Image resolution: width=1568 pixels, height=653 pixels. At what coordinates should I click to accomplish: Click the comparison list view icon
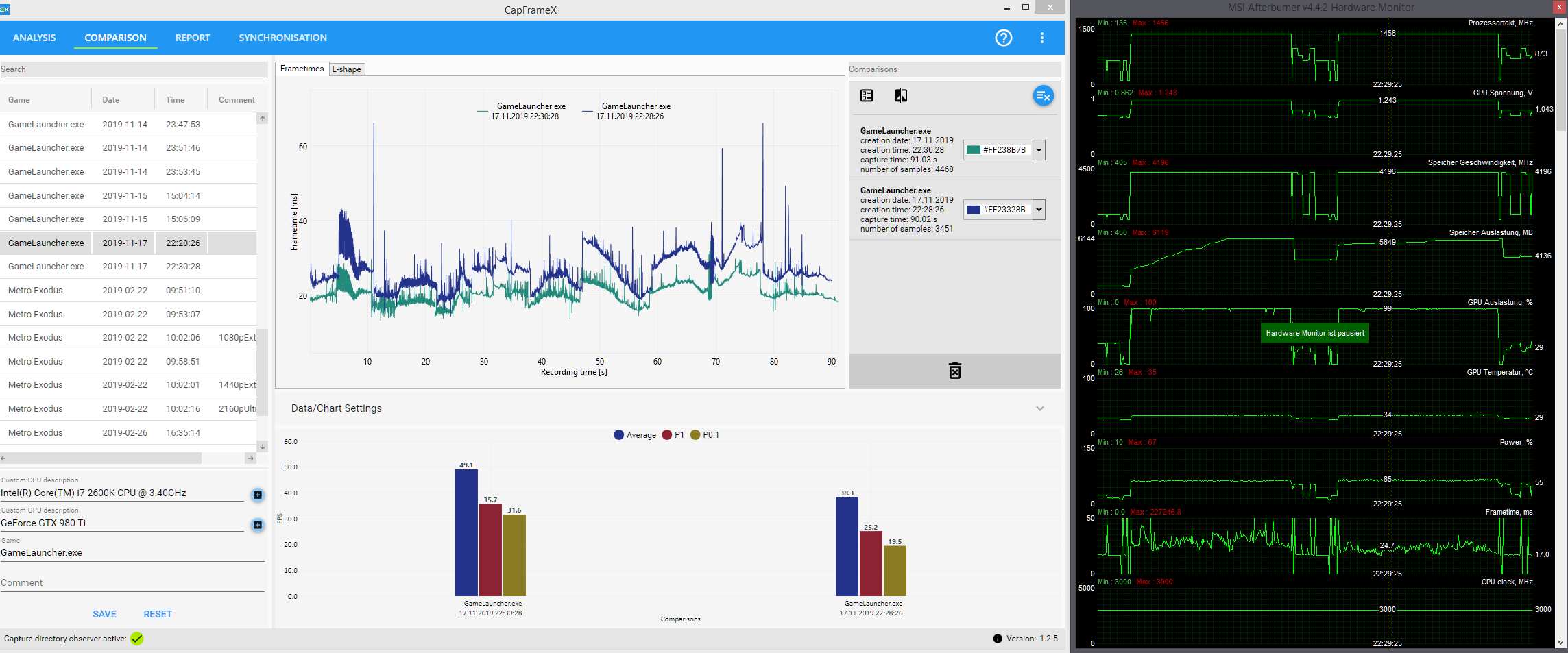coord(867,96)
